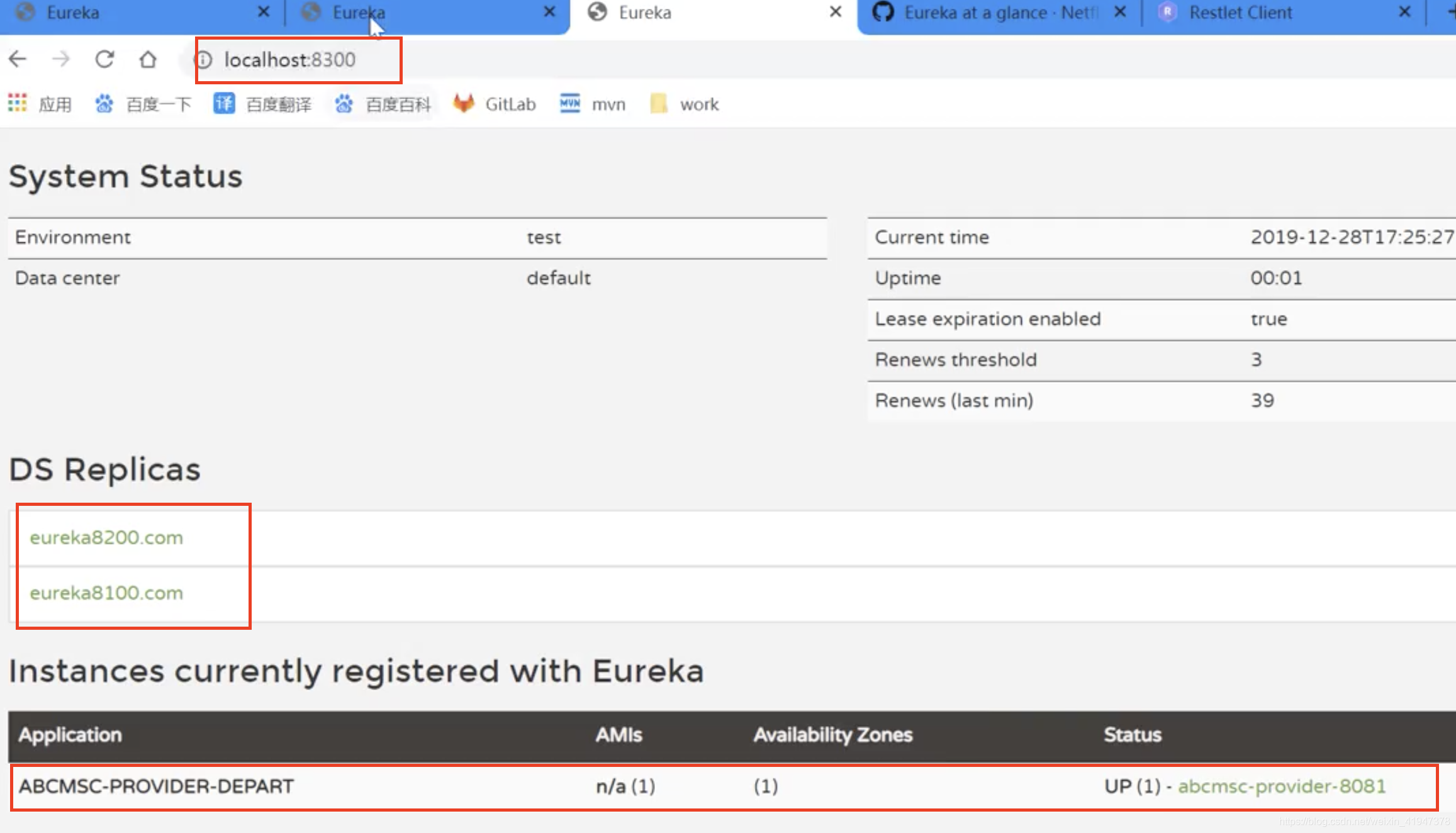Go back with the browser back arrow
1456x833 pixels.
(x=18, y=59)
